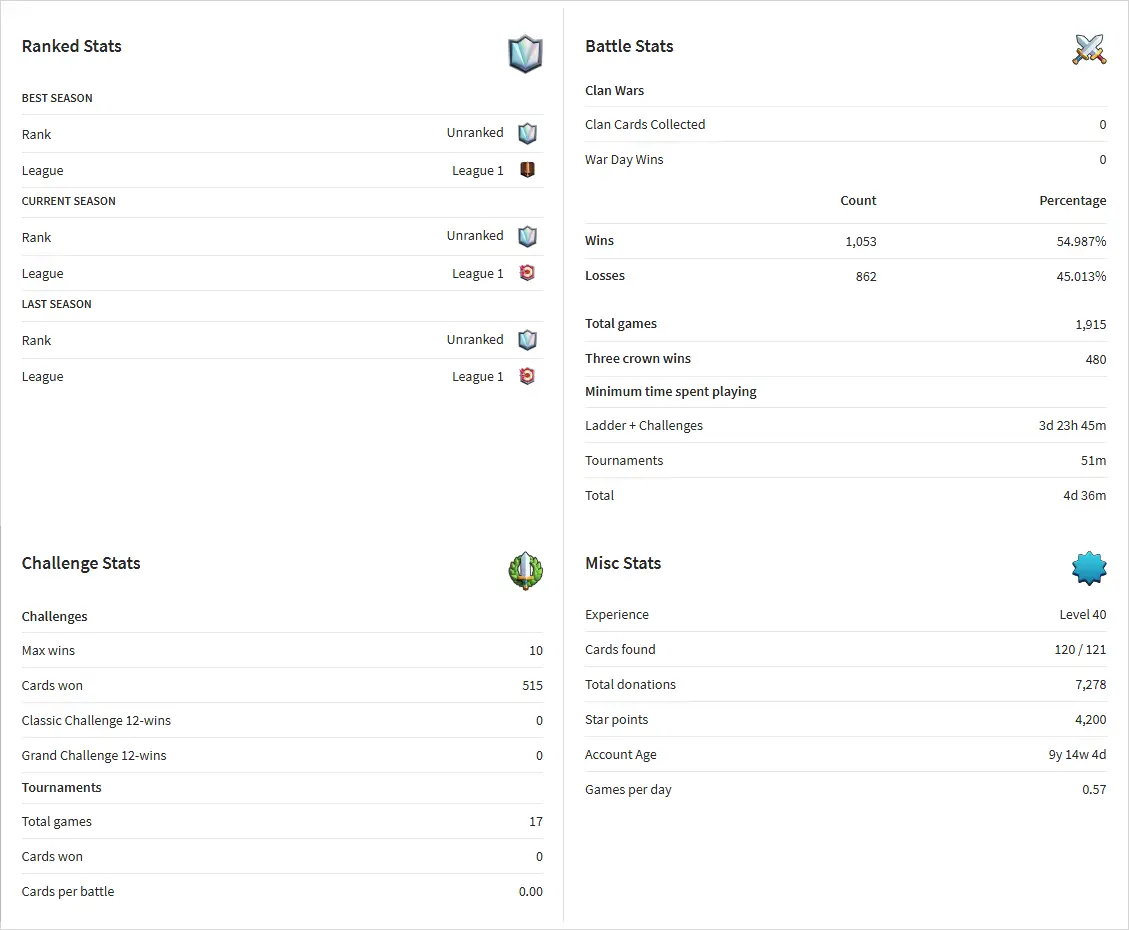This screenshot has width=1129, height=930.
Task: Select the Battle Stats heading
Action: (629, 46)
